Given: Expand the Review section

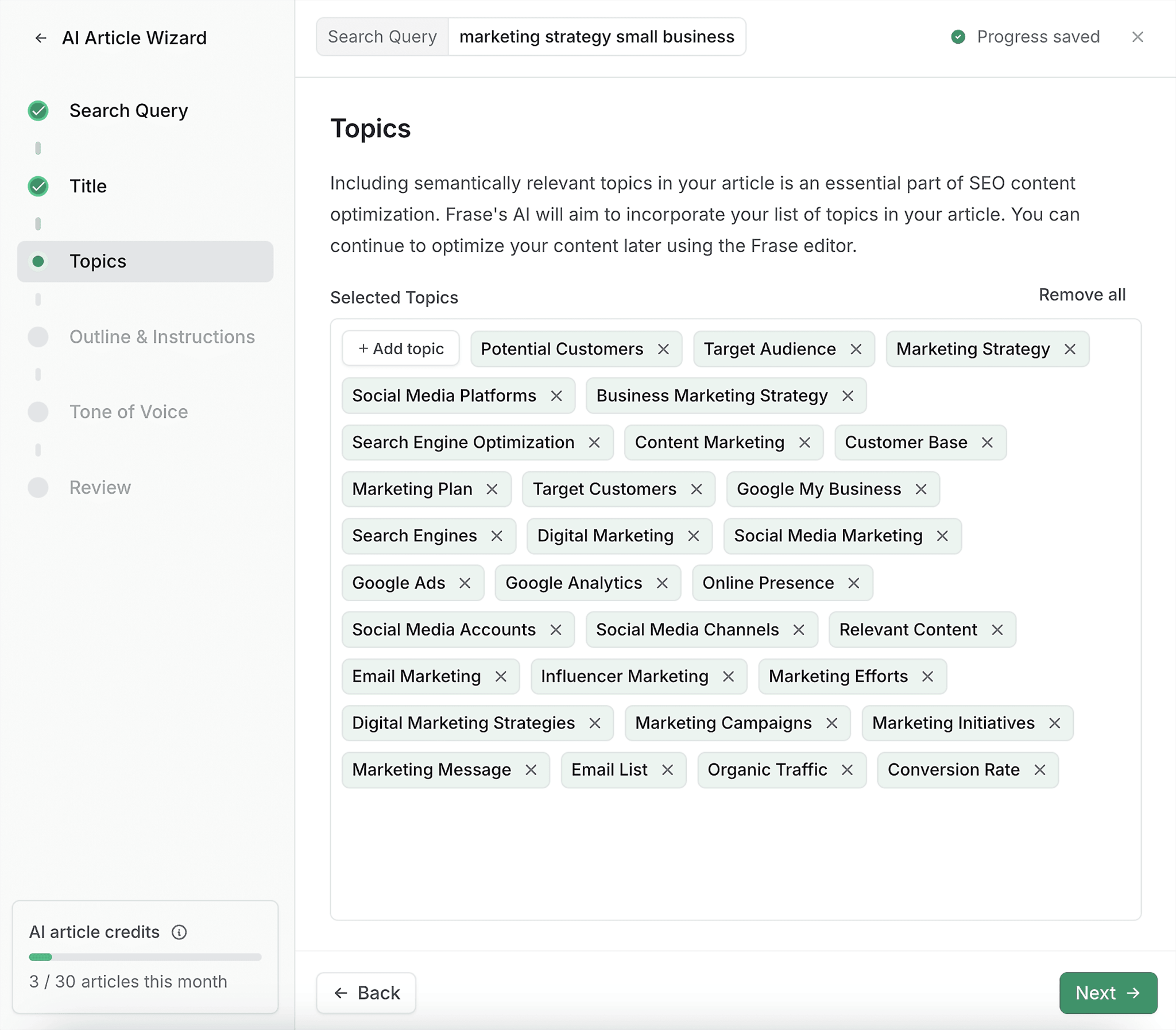Looking at the screenshot, I should tap(99, 488).
